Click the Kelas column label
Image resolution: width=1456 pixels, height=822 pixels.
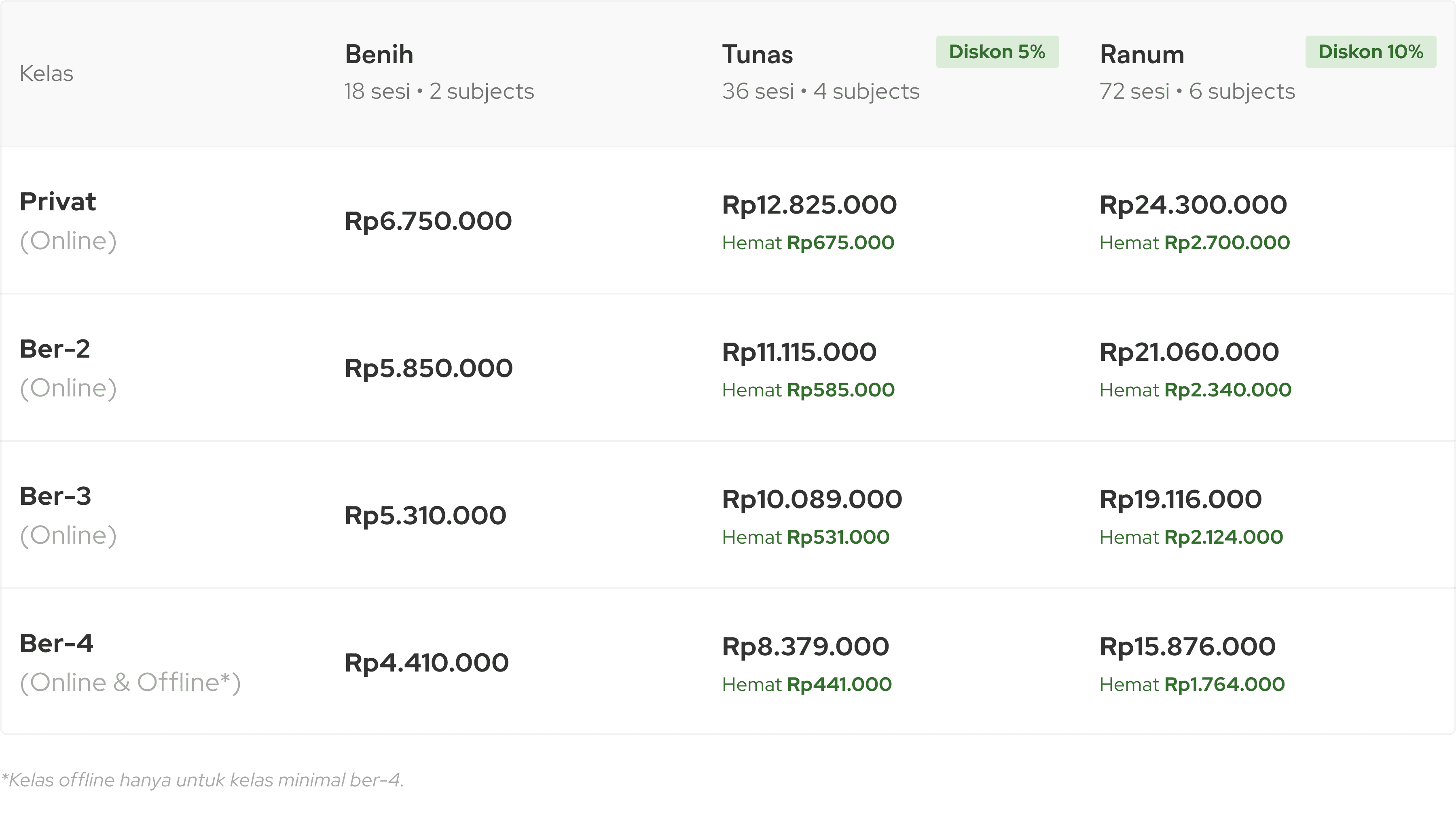(x=47, y=74)
